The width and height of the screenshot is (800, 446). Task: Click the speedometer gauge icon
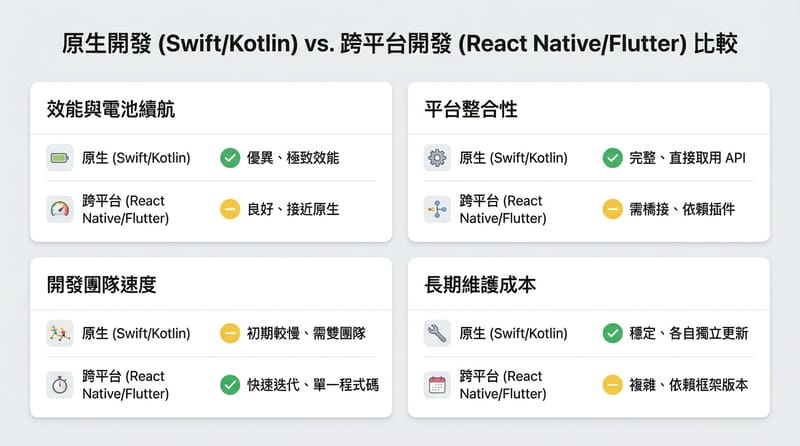pyautogui.click(x=60, y=209)
